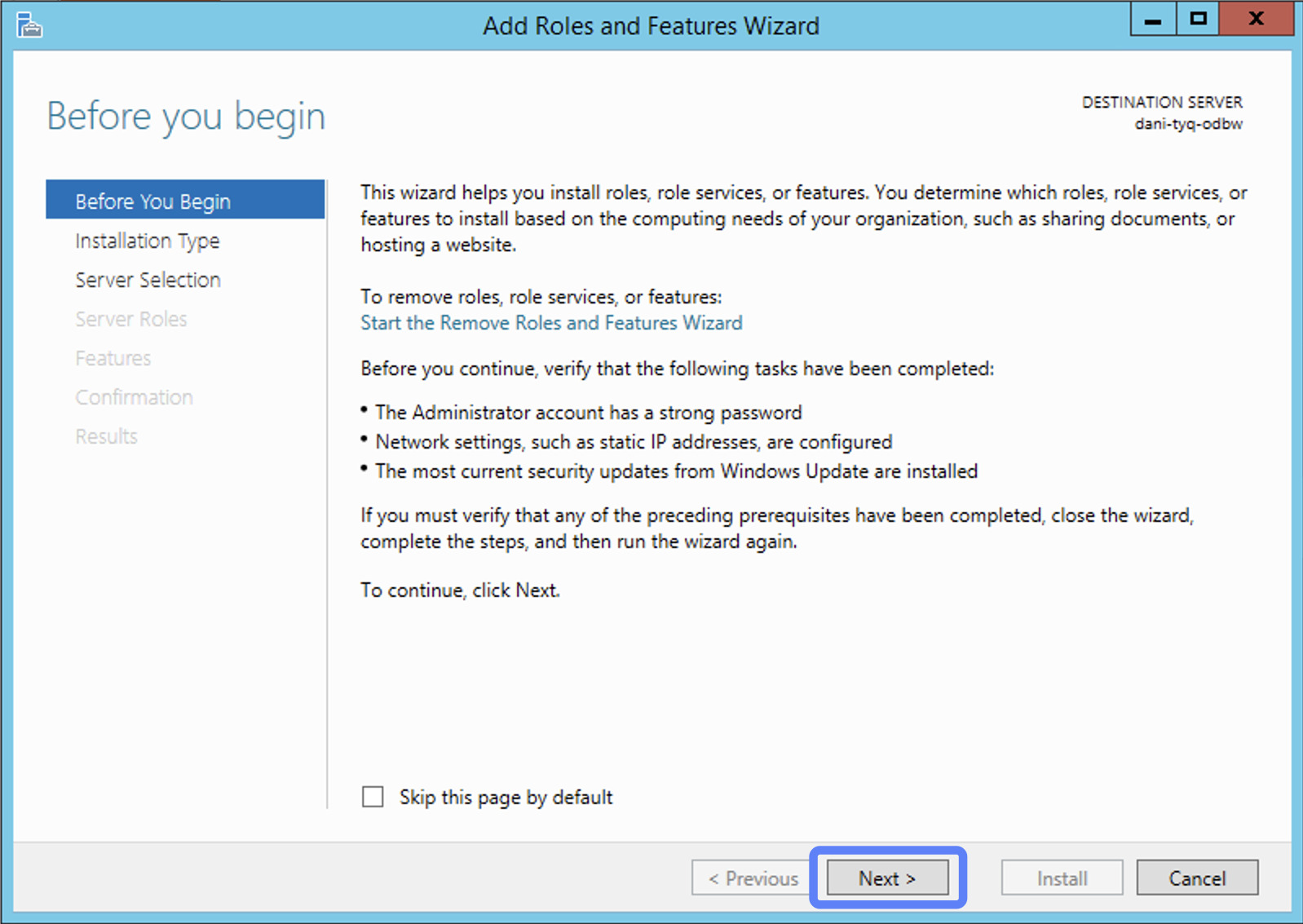Select Server Roles in the sidebar
Viewport: 1303px width, 924px height.
click(x=131, y=319)
